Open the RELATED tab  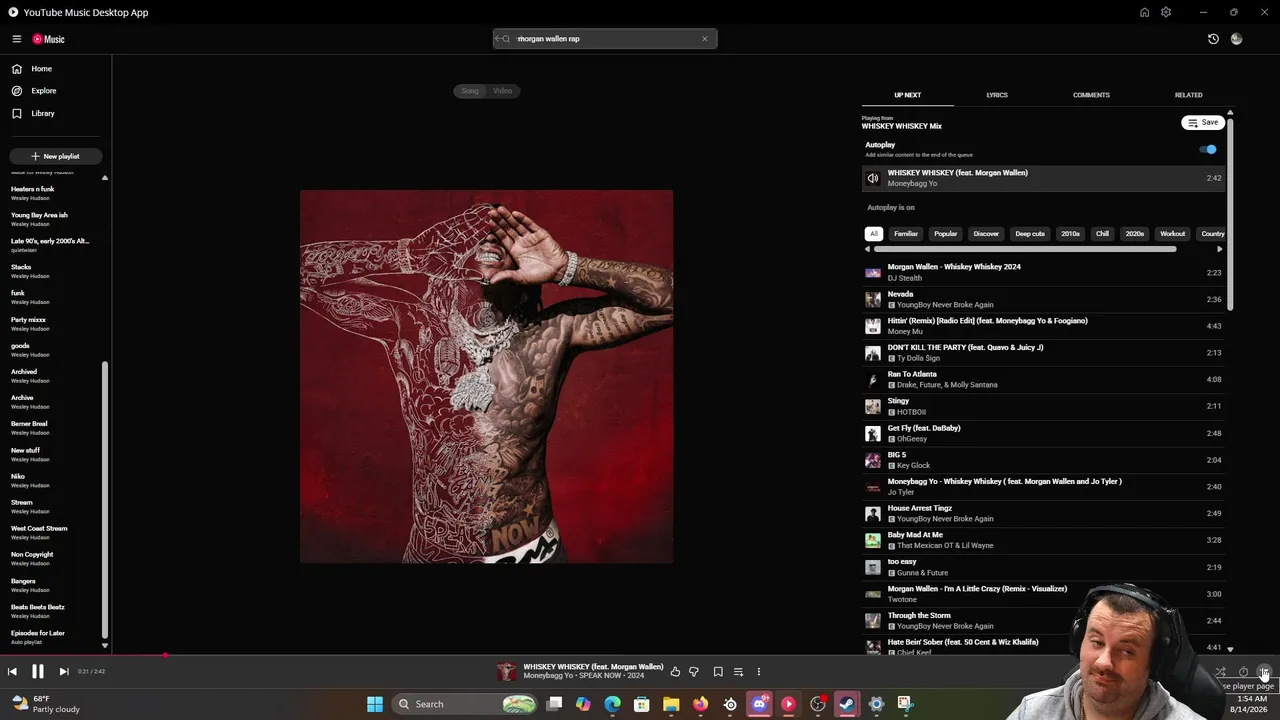[1188, 95]
